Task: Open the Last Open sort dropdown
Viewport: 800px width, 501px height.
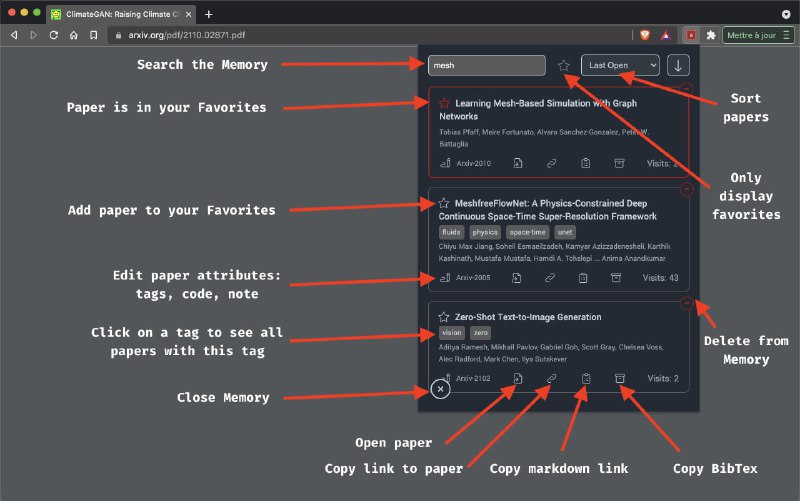Action: tap(620, 65)
